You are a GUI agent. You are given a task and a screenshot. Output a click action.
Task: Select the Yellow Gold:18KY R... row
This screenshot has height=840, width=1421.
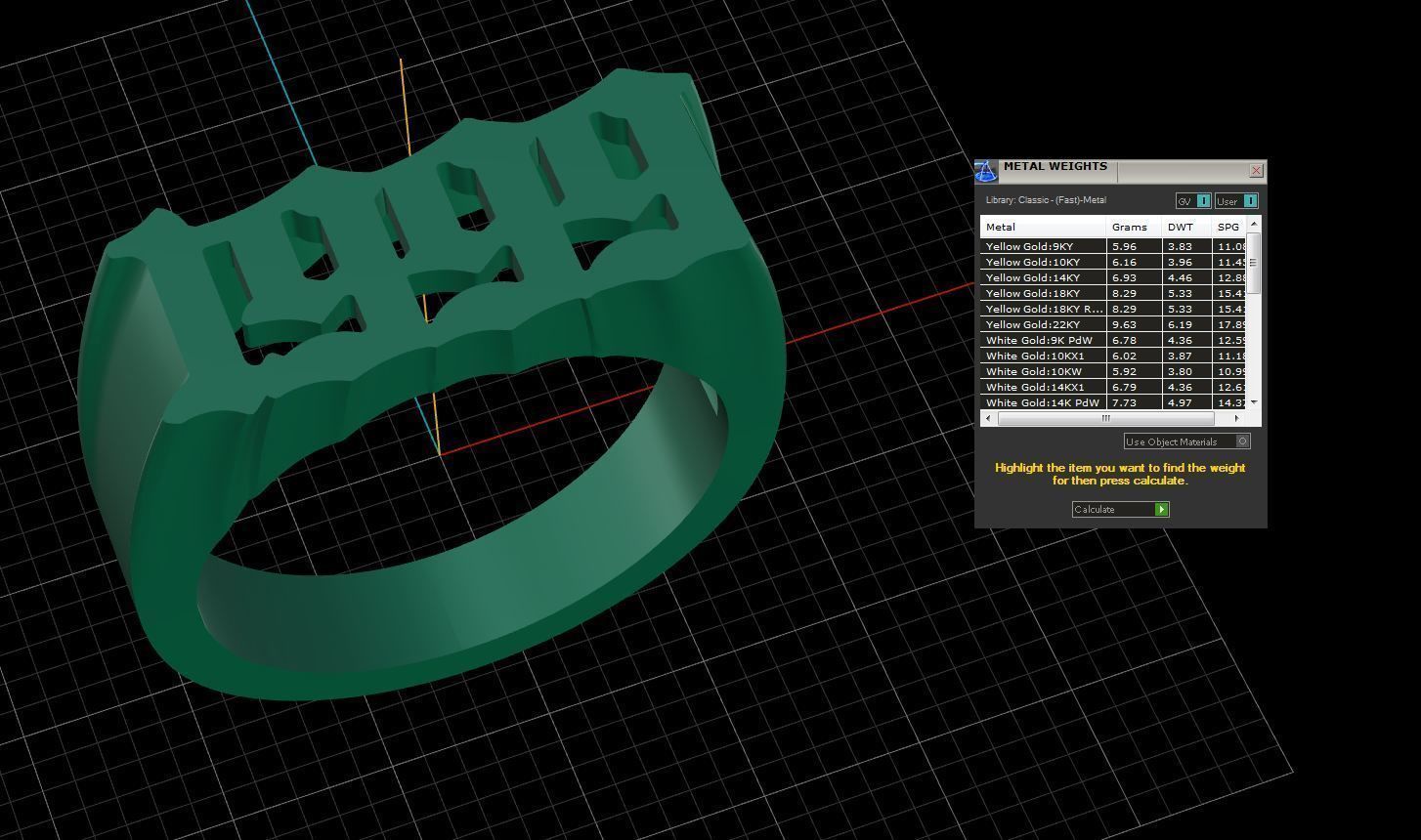point(1113,309)
